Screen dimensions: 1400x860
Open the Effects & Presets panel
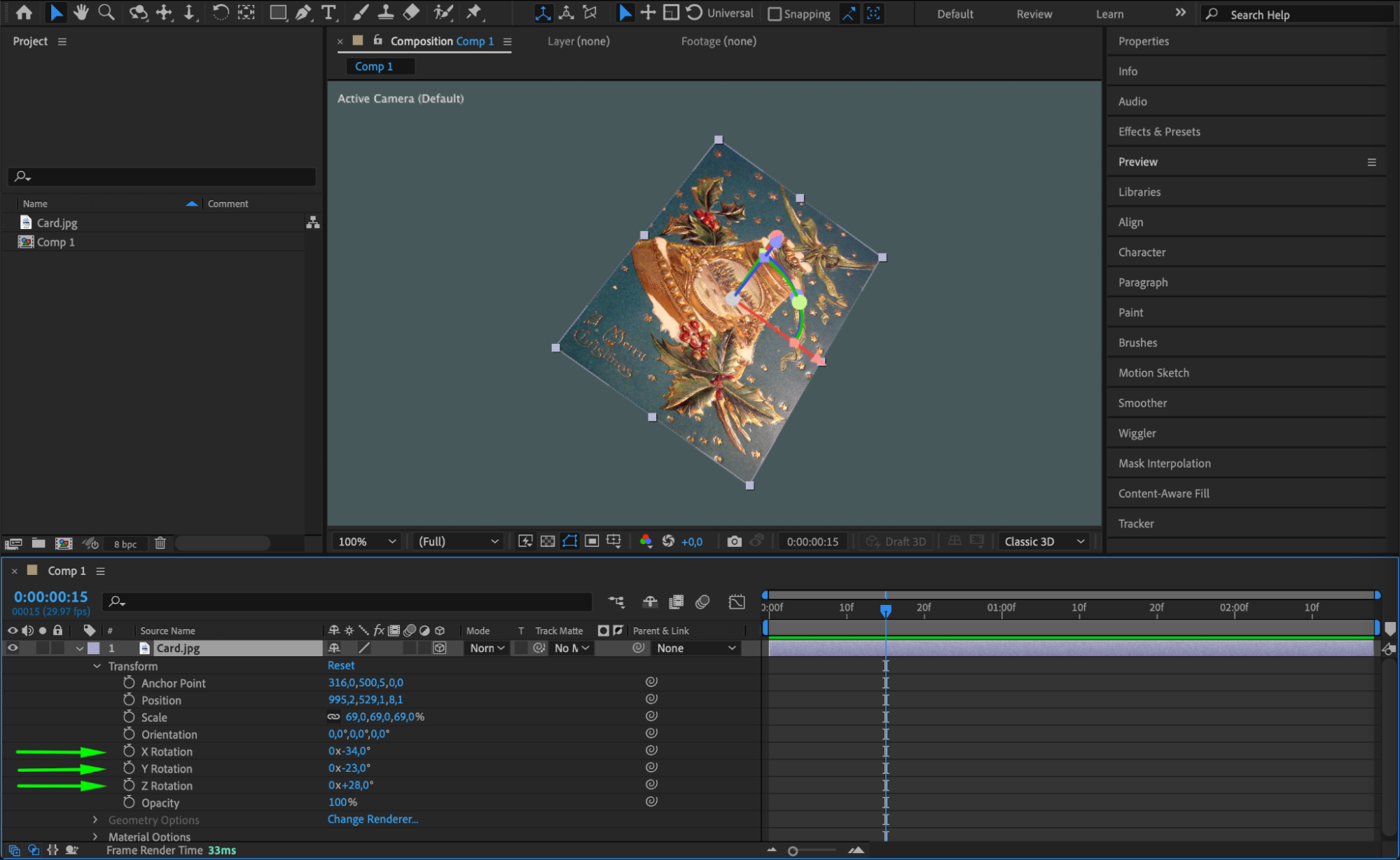coord(1159,132)
